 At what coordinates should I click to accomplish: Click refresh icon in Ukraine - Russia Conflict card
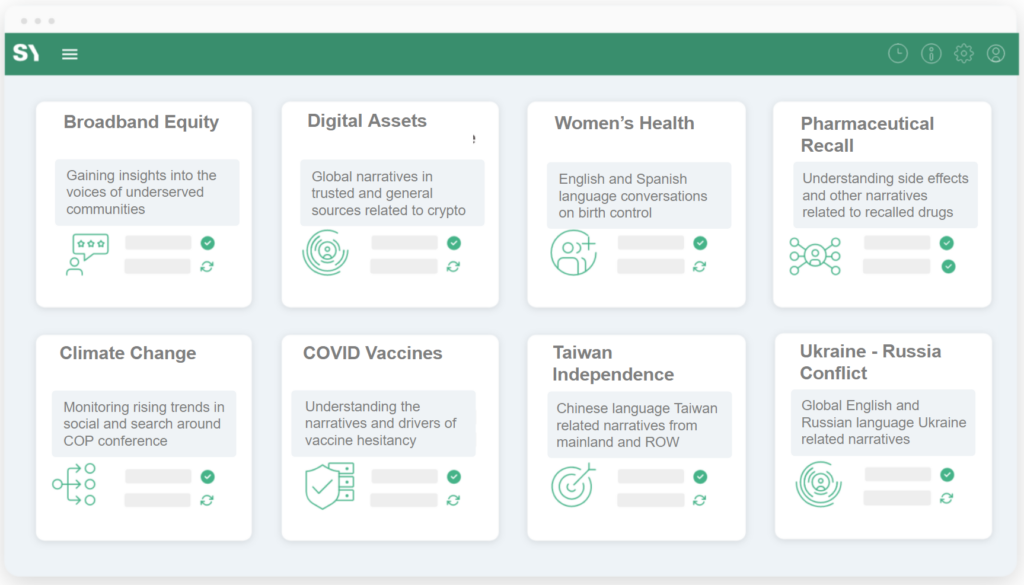point(947,498)
